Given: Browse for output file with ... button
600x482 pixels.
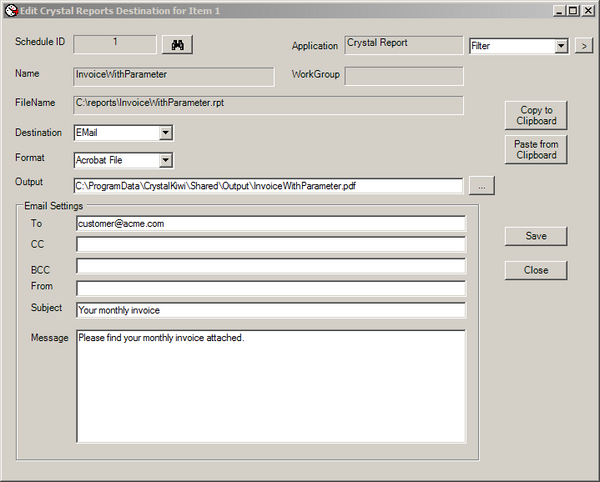Looking at the screenshot, I should [x=482, y=186].
